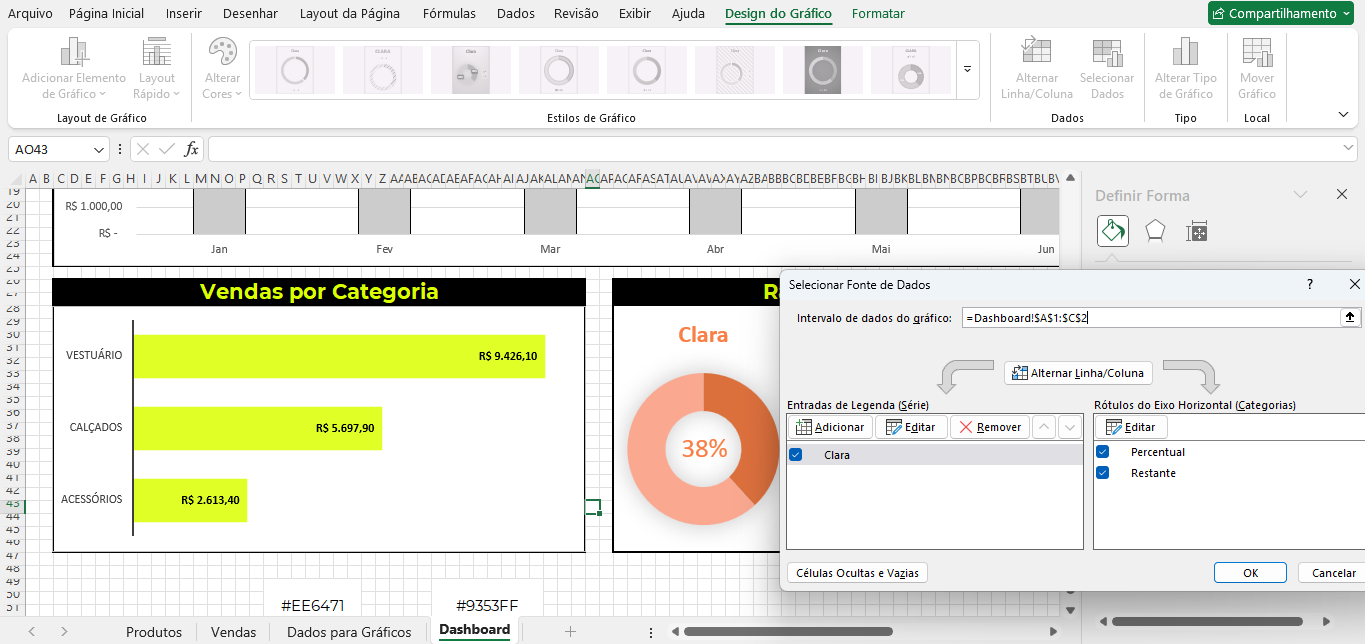Click help question mark in dialog
This screenshot has width=1365, height=644.
pyautogui.click(x=1310, y=285)
